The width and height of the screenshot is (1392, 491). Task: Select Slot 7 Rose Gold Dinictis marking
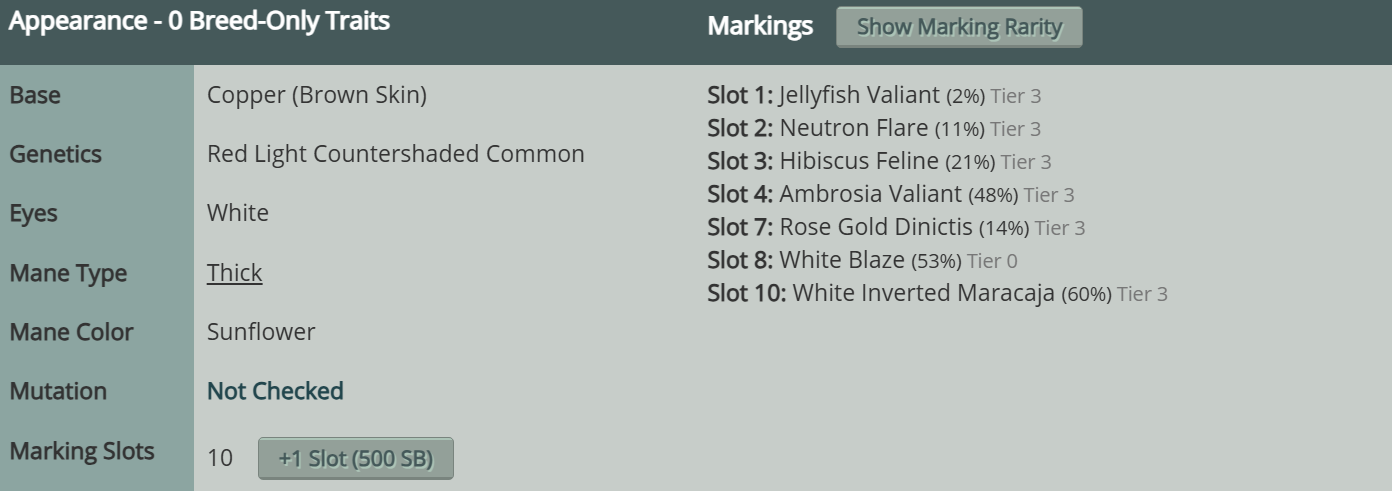[x=875, y=227]
